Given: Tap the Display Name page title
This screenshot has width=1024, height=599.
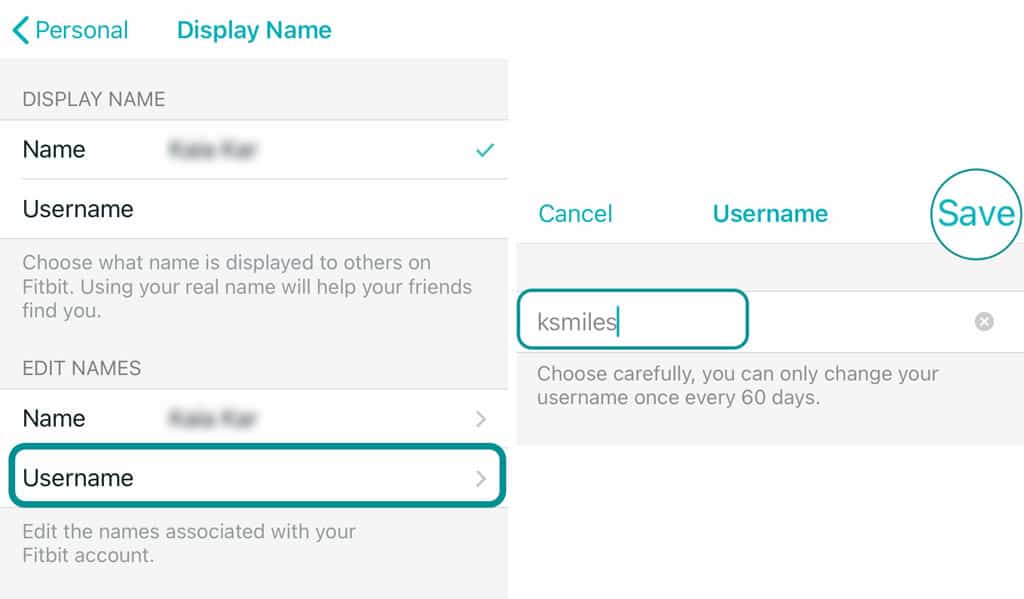Looking at the screenshot, I should tap(254, 30).
